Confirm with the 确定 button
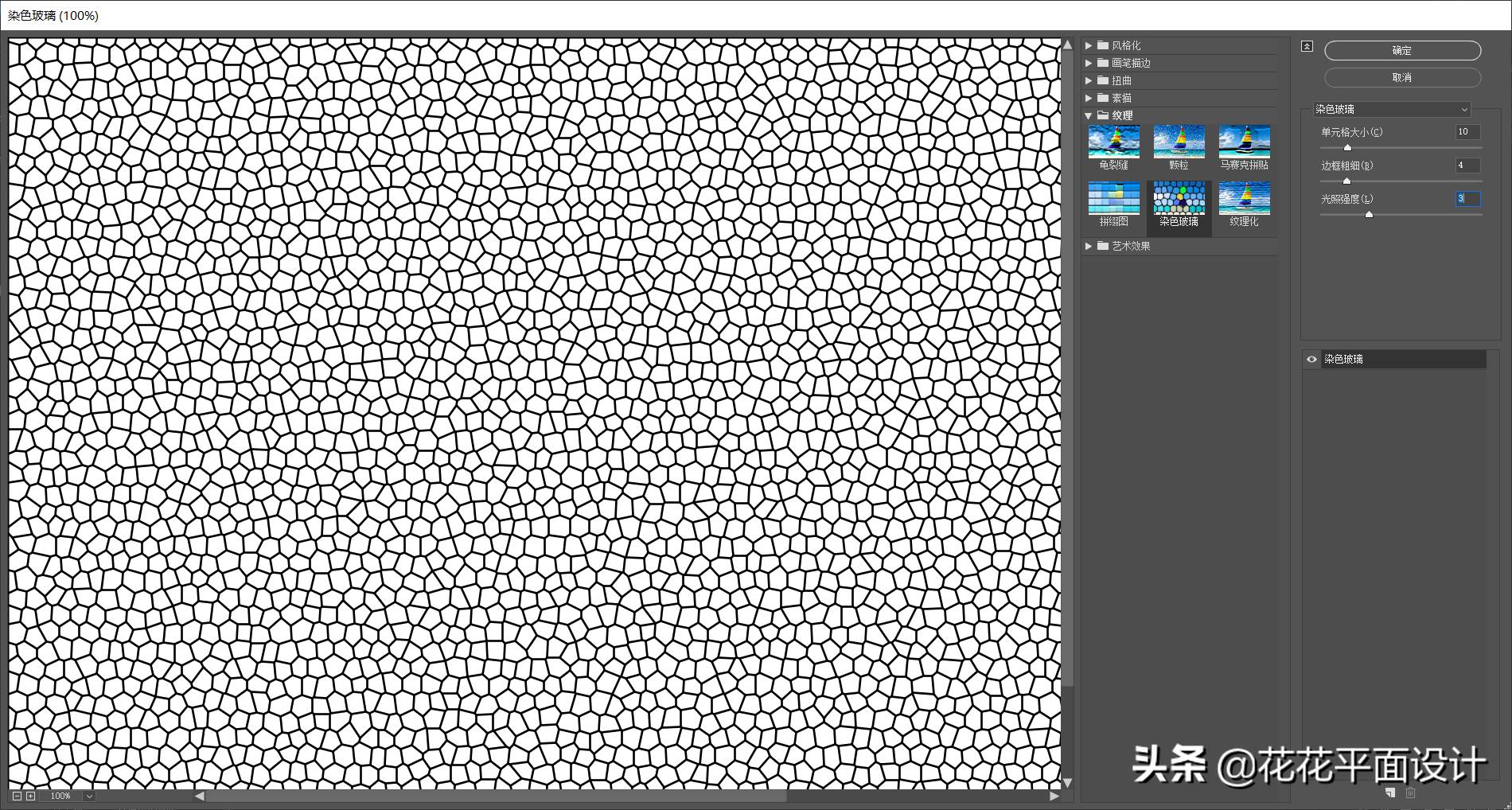1512x810 pixels. [x=1402, y=50]
